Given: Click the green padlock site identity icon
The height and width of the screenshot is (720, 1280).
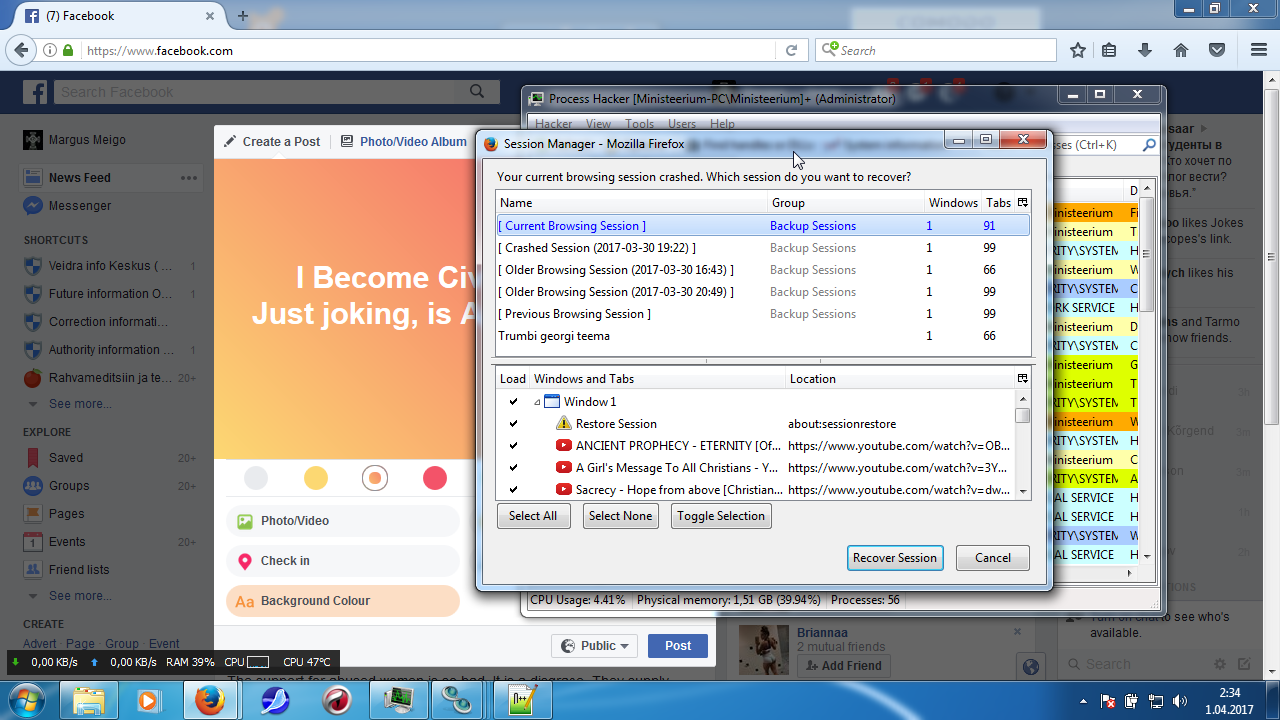Looking at the screenshot, I should click(x=68, y=50).
